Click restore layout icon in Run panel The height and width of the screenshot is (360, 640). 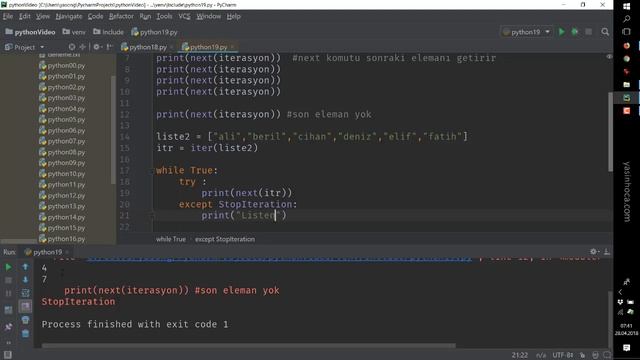click(x=8, y=310)
